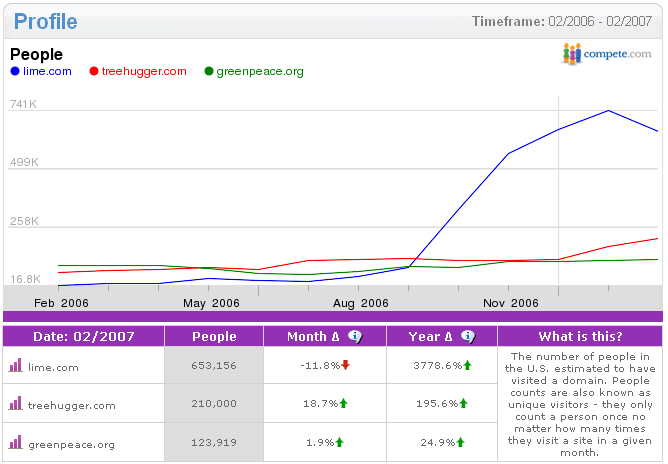Click the Timeframe: 02/2006 - 02/2007 text
Screen dimensions: 668x464
(x=561, y=21)
